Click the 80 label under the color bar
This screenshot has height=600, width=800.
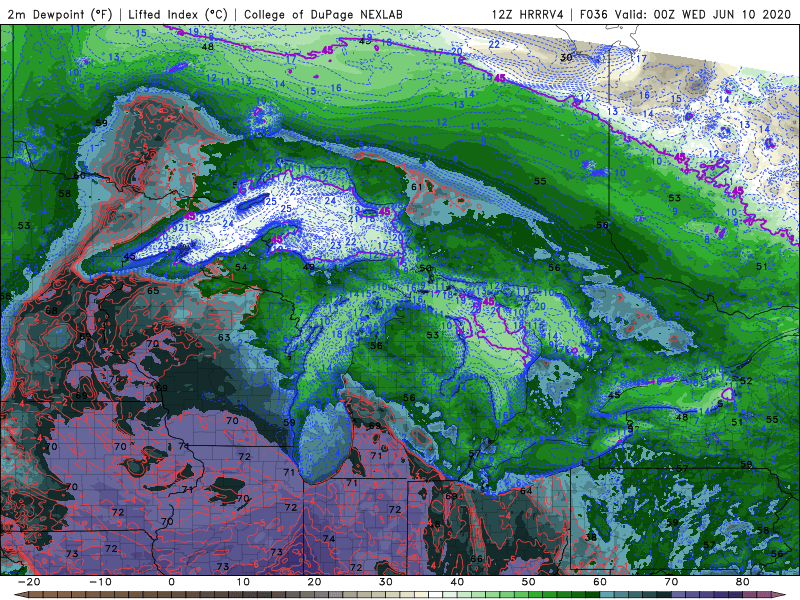pyautogui.click(x=743, y=582)
